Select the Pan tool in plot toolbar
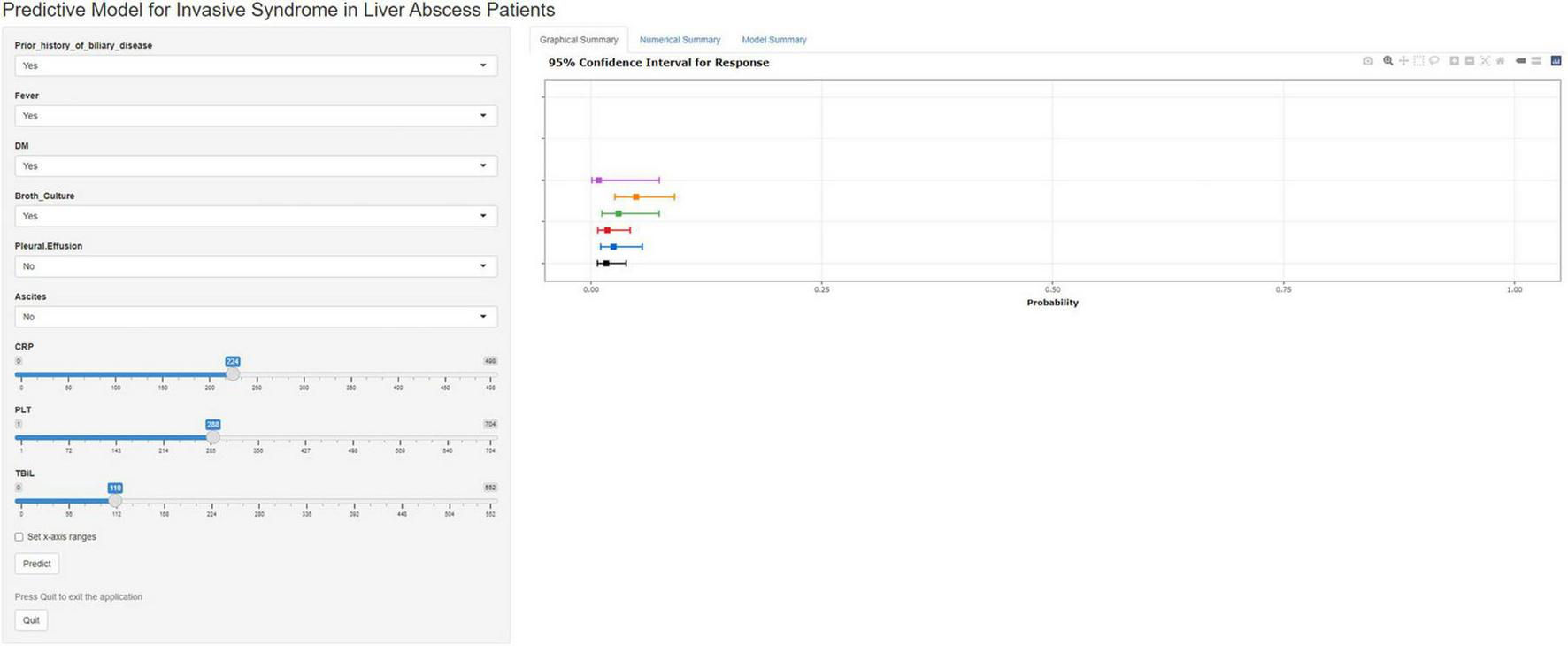 pos(1403,61)
